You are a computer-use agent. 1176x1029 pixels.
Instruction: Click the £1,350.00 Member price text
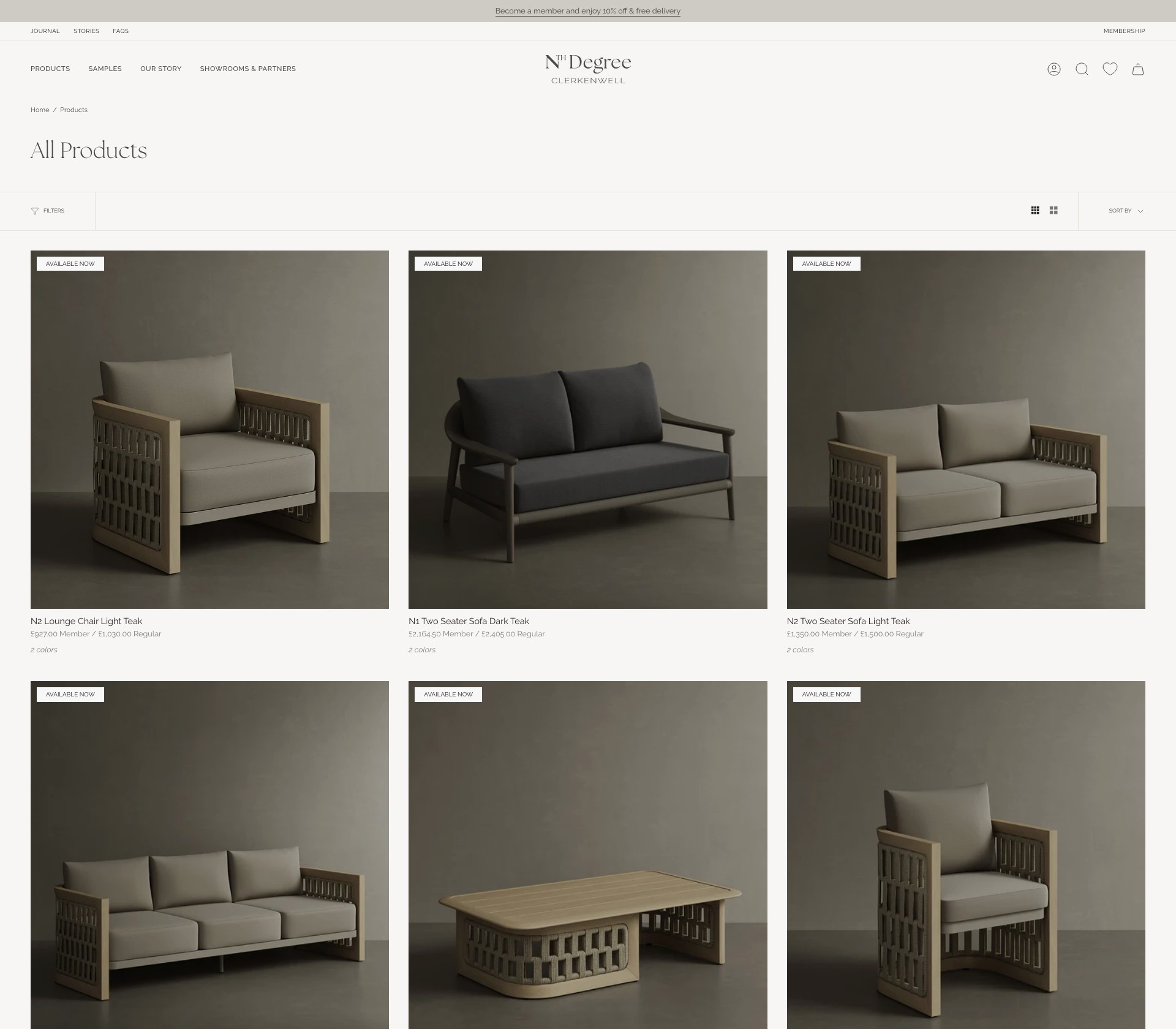[x=819, y=634]
